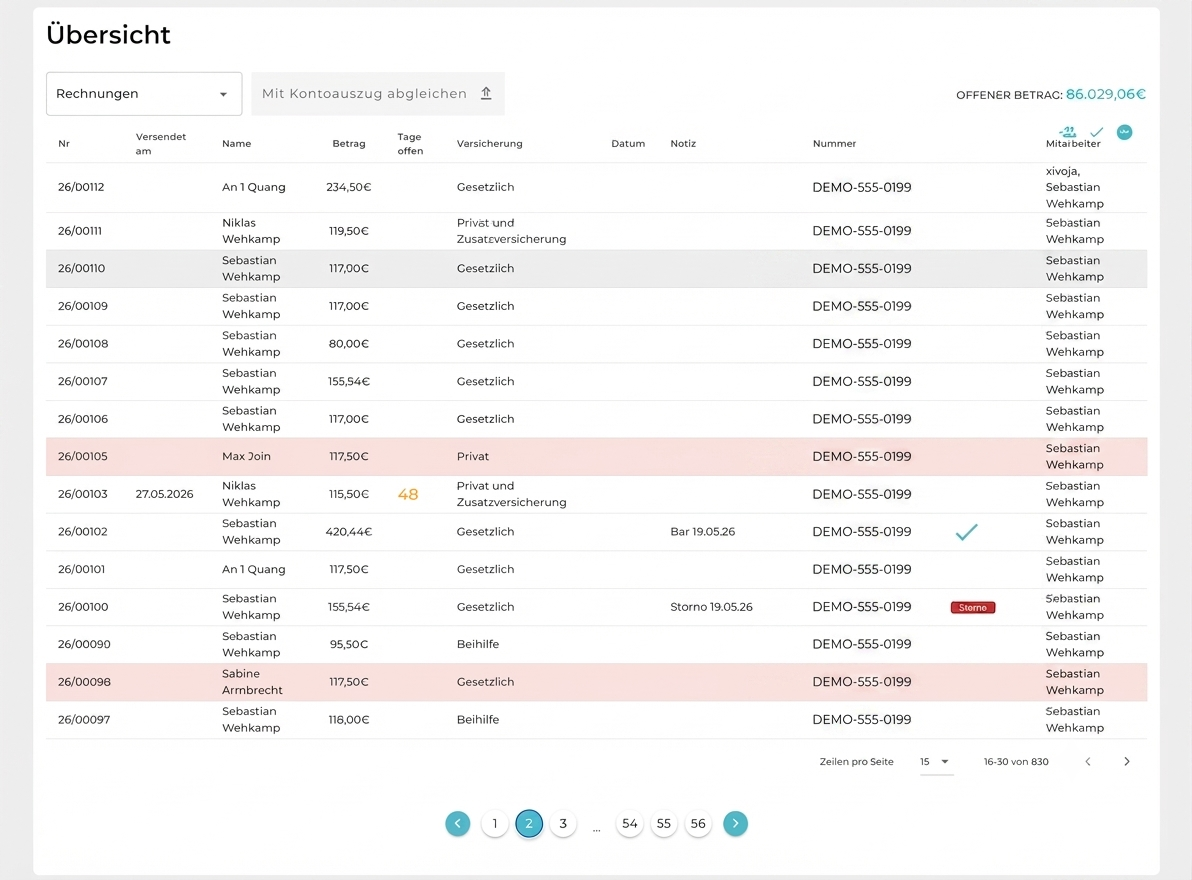Click the 16-30 von 830 range text
This screenshot has height=880, width=1192.
tap(1016, 761)
